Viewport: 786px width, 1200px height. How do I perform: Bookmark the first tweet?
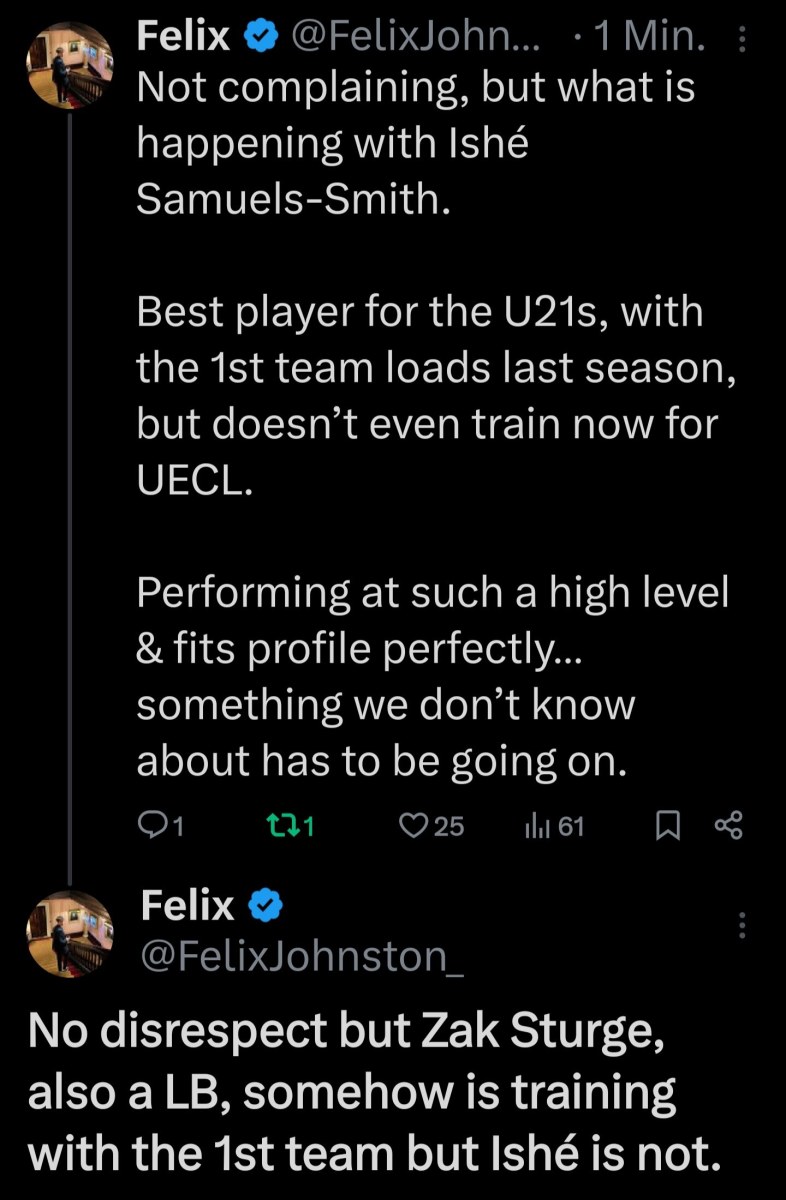pos(667,826)
